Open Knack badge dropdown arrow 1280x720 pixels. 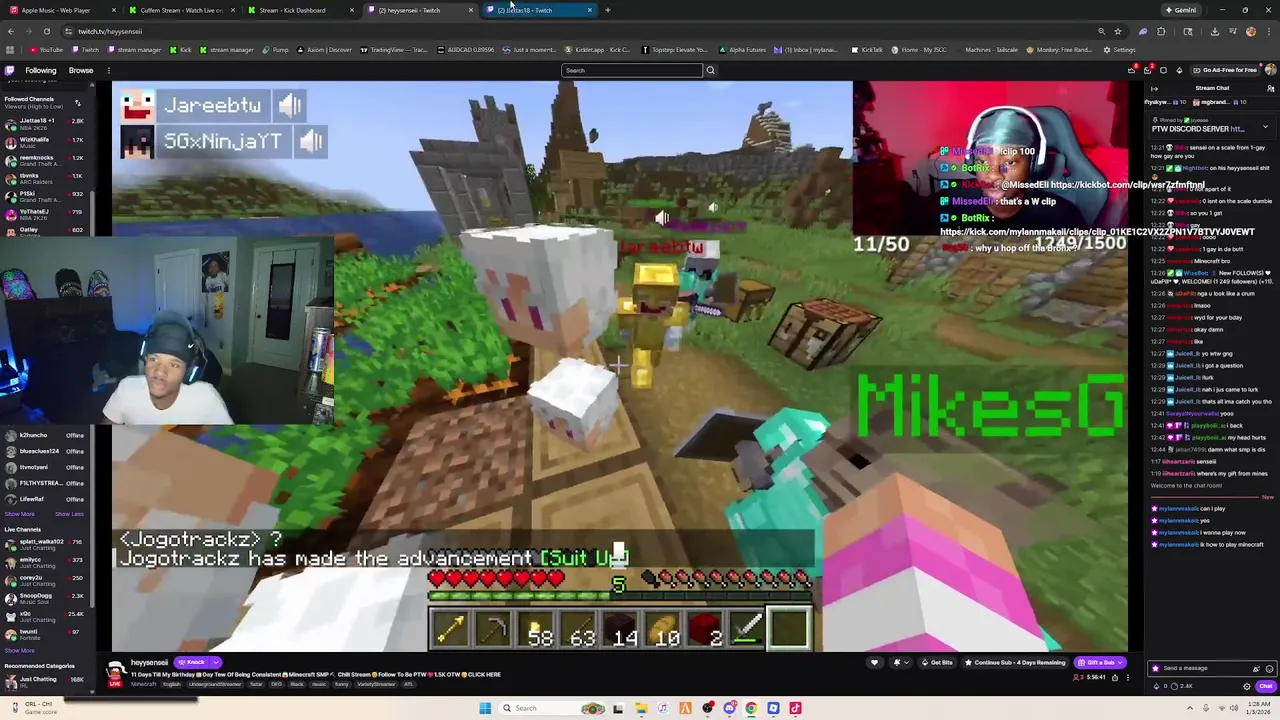pyautogui.click(x=215, y=662)
